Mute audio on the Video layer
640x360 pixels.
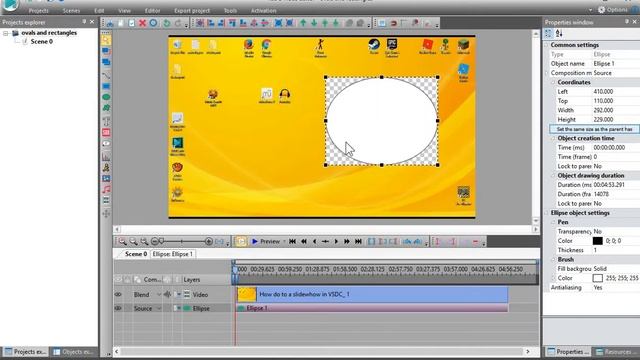(x=167, y=294)
